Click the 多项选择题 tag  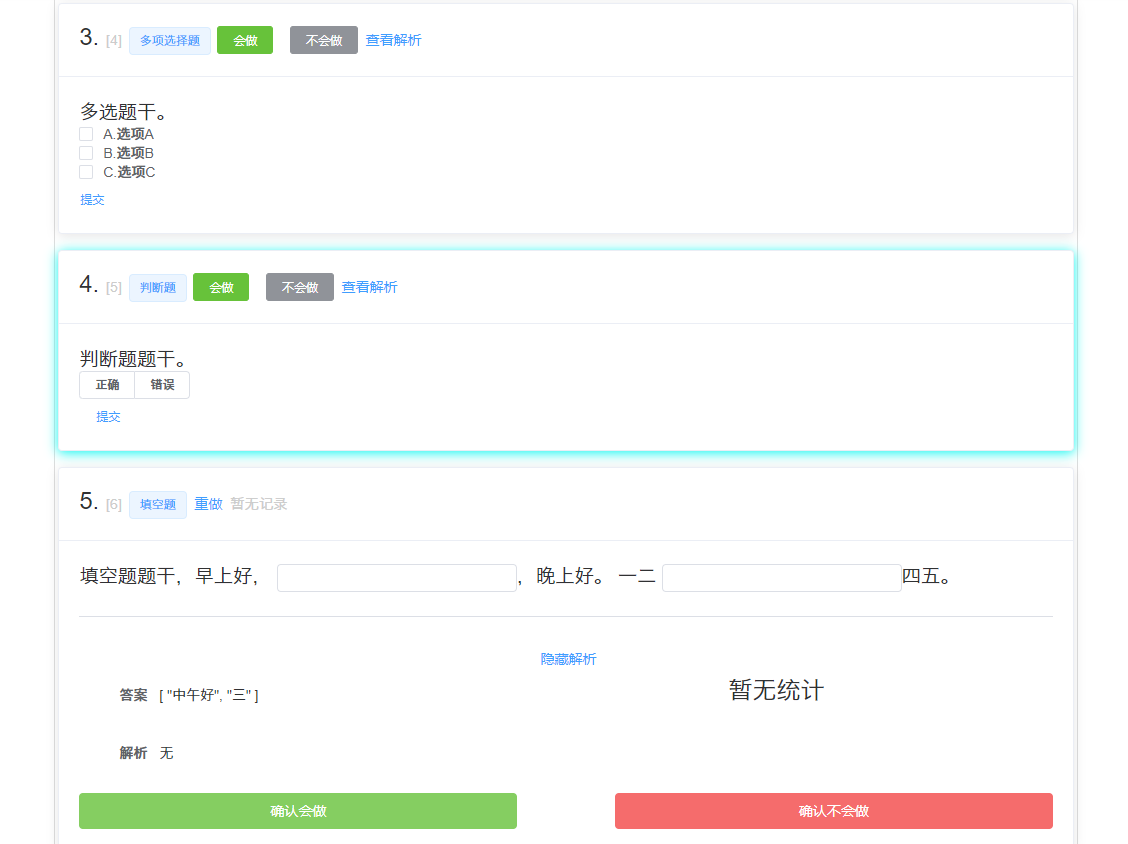(x=170, y=41)
